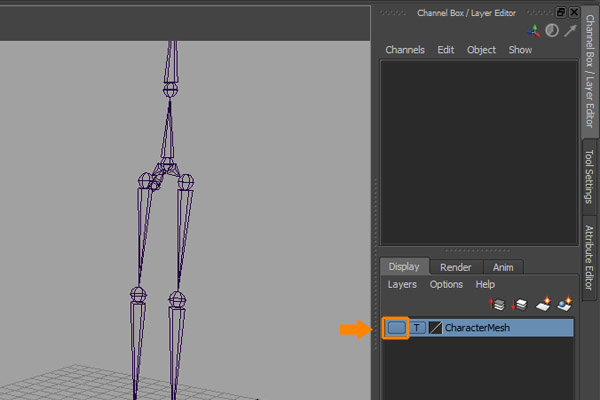This screenshot has width=600, height=400.
Task: Click the Show menu in Channel Box
Action: [520, 50]
